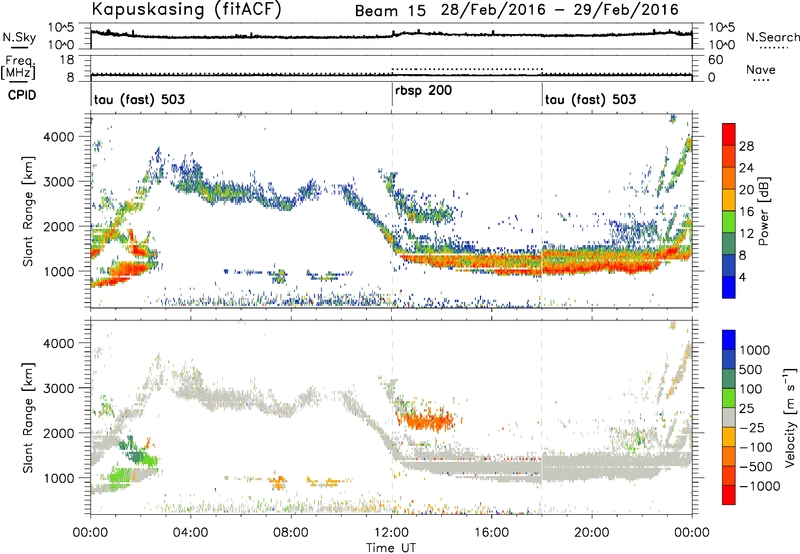Click Slant Range [km] label of velocity panel
Image resolution: width=800 pixels, height=554 pixels.
pos(29,417)
